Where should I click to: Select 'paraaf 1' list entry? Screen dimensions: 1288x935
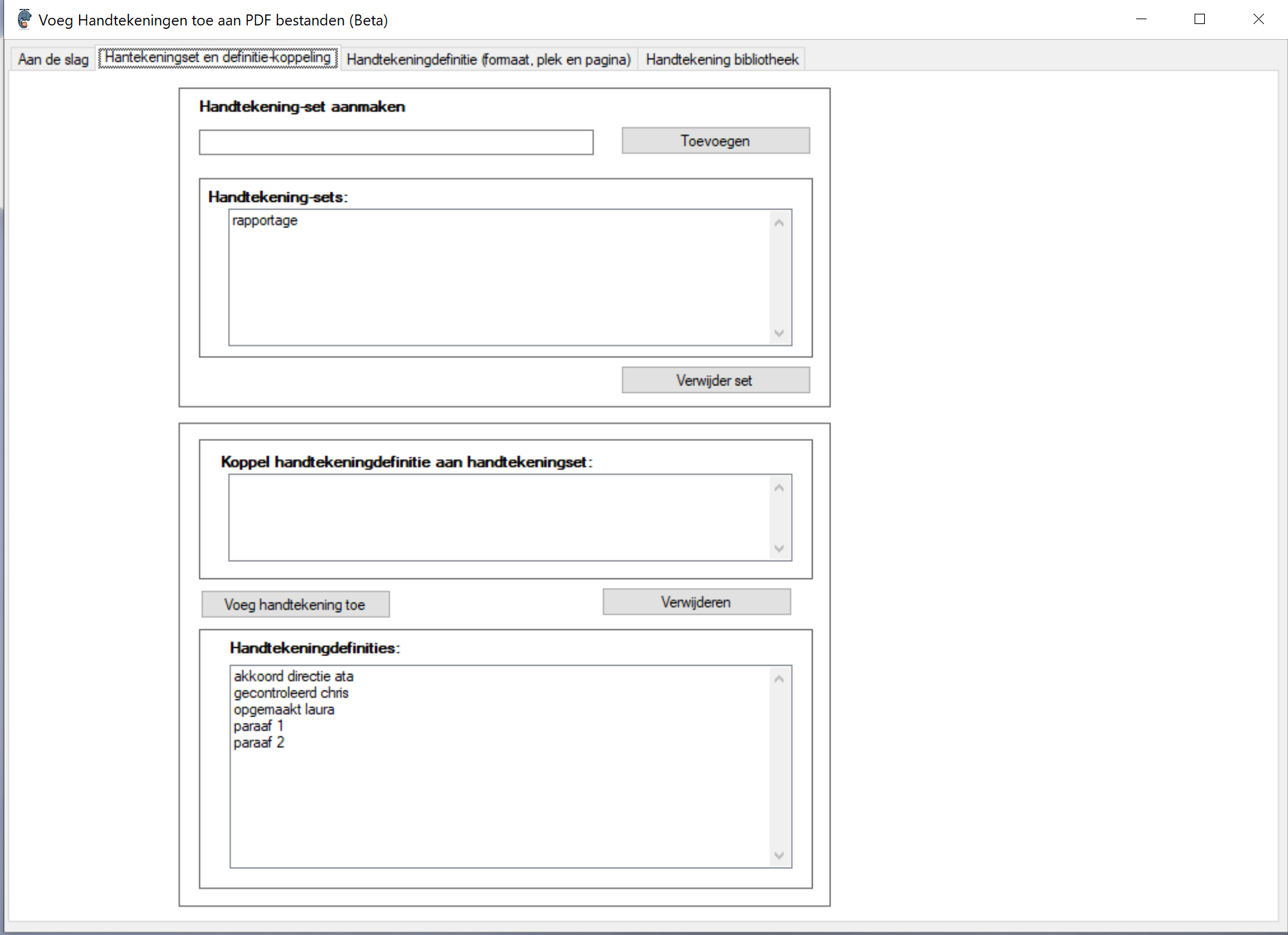coord(258,725)
